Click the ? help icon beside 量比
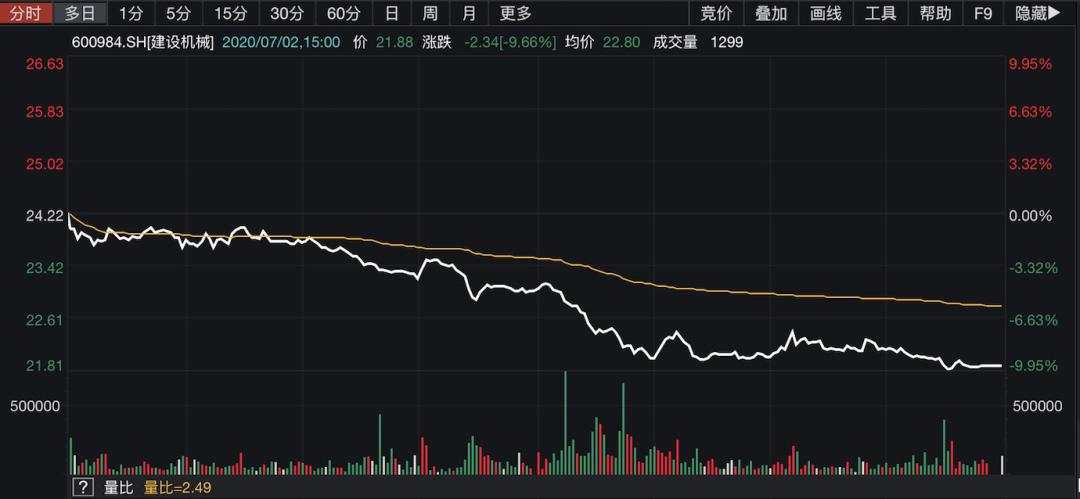1080x499 pixels. (x=83, y=488)
